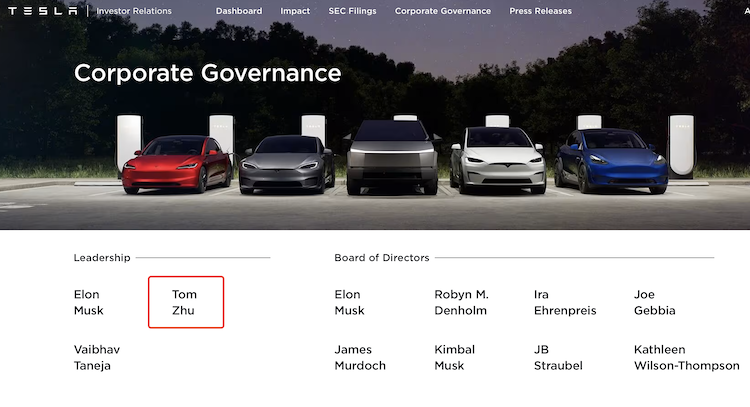The image size is (750, 407).
Task: View Vaibhav Taneja's leadership profile
Action: [97, 357]
